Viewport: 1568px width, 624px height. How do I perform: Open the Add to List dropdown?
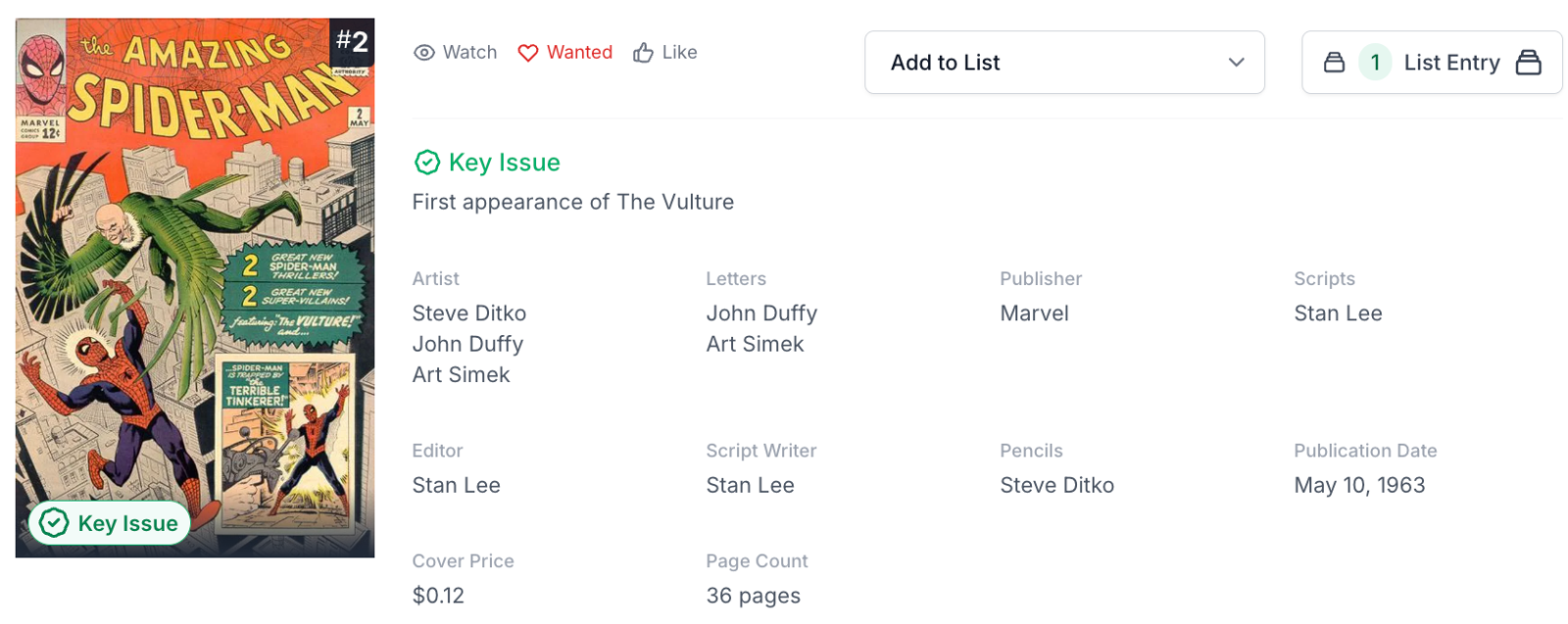click(x=1063, y=63)
